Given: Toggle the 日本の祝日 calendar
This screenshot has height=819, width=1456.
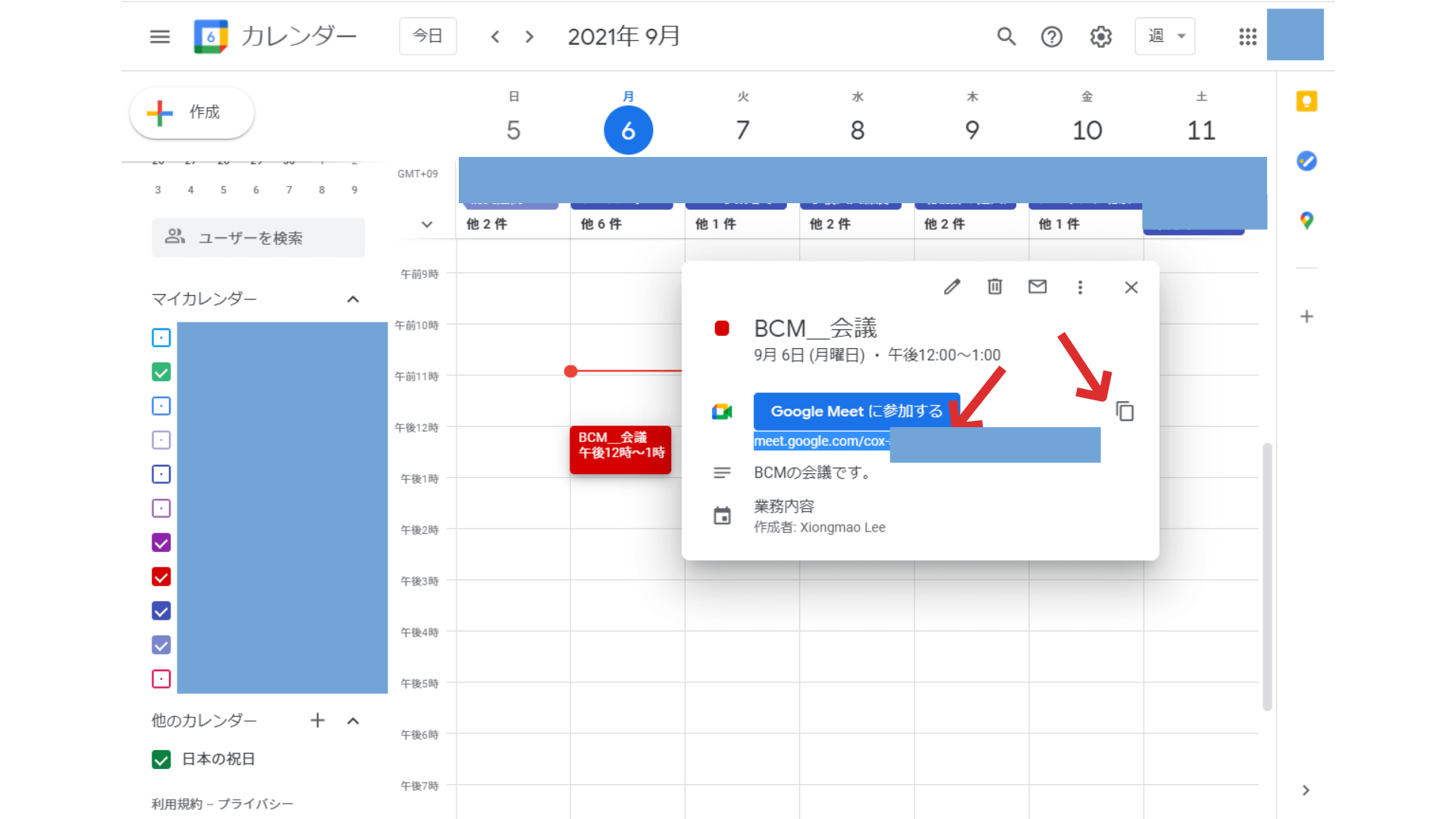Looking at the screenshot, I should [160, 758].
